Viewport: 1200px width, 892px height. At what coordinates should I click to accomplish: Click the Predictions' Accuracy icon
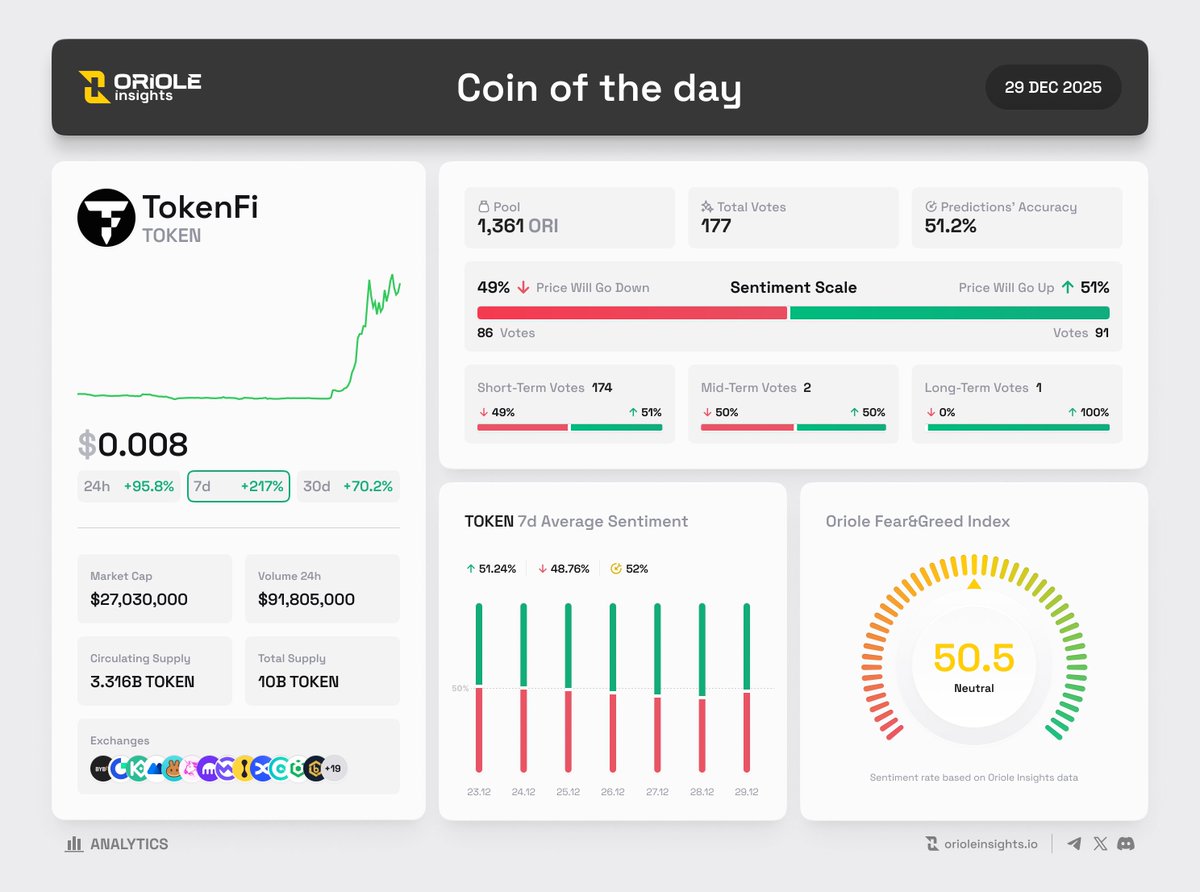931,207
